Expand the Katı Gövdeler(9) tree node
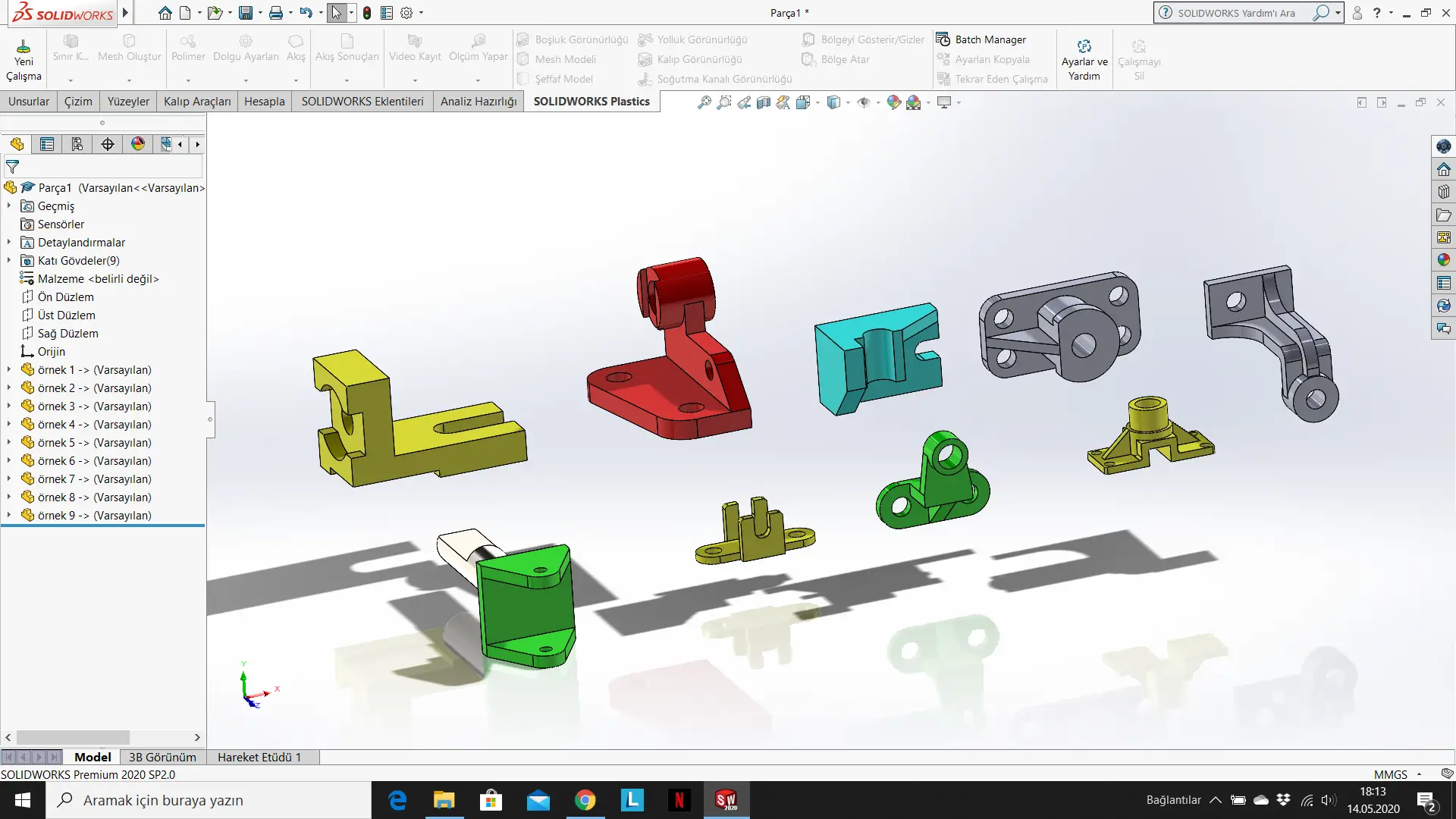 pyautogui.click(x=8, y=260)
